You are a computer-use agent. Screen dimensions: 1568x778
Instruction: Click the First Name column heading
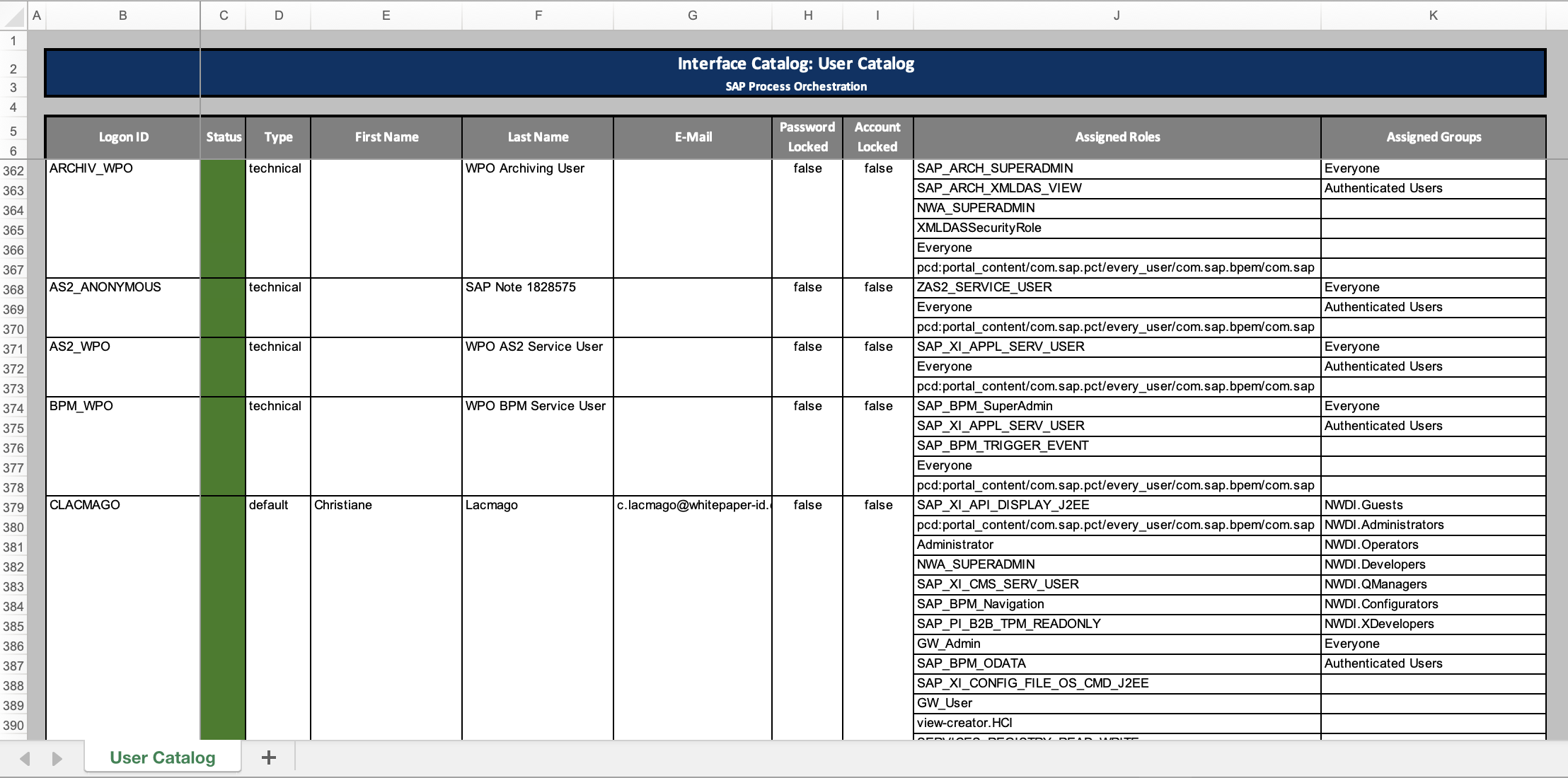[x=386, y=137]
